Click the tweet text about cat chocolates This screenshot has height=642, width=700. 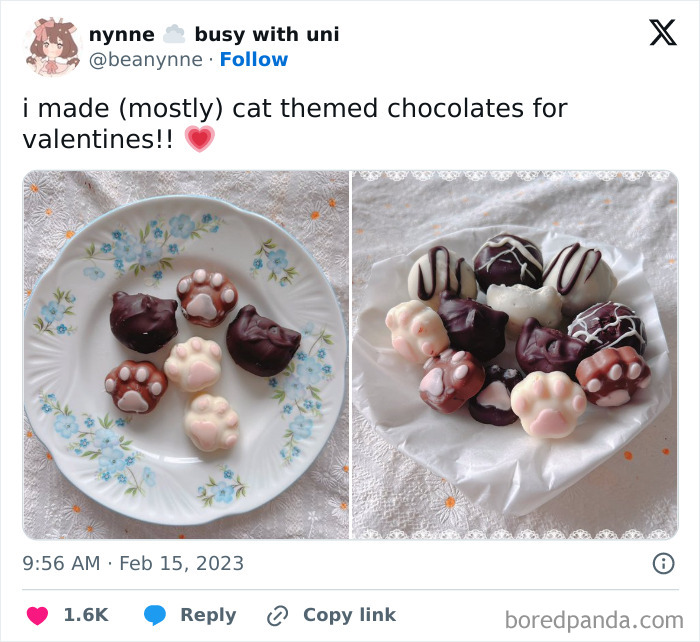tap(295, 123)
